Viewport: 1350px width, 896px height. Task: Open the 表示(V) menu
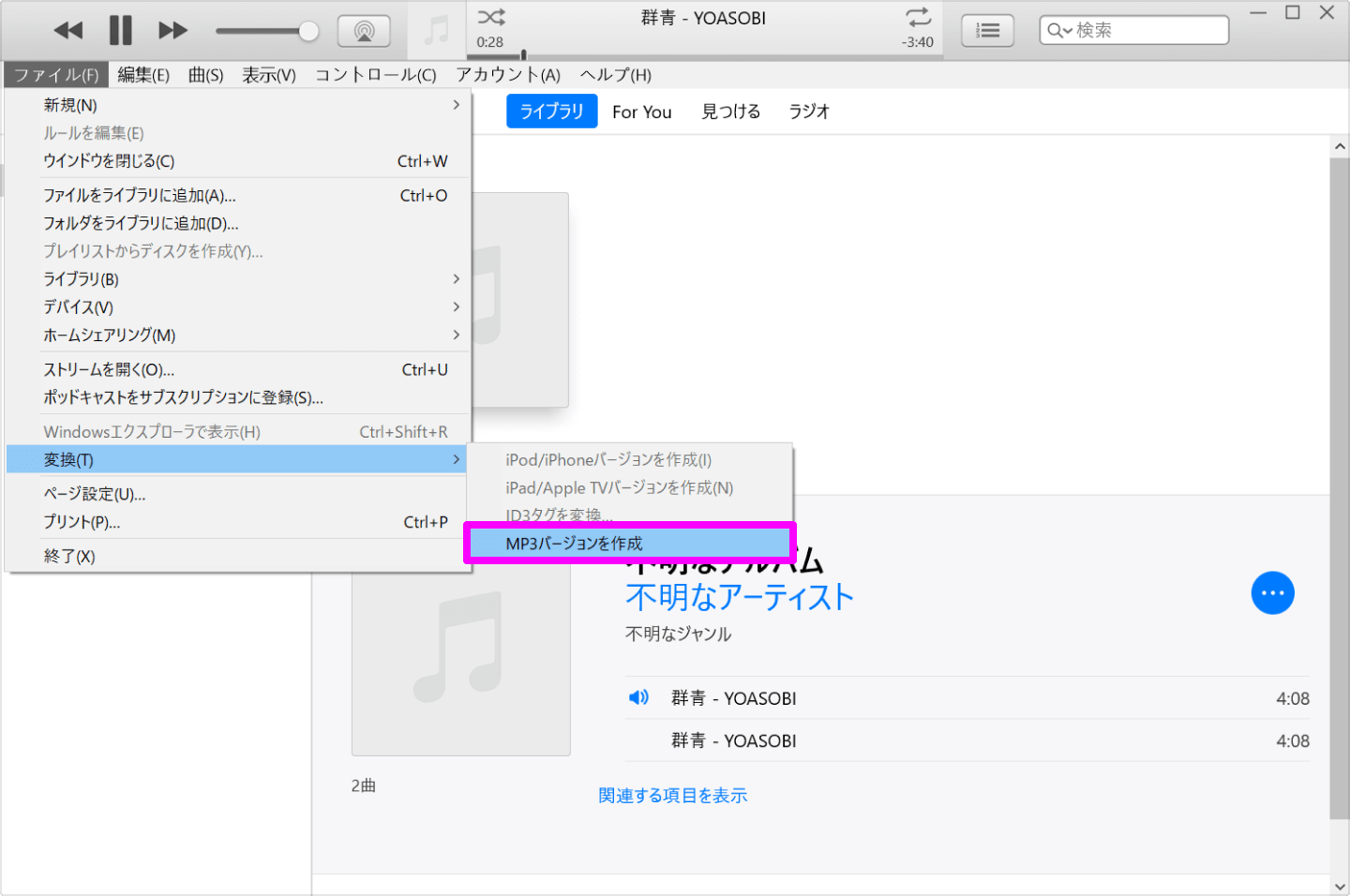pyautogui.click(x=269, y=75)
